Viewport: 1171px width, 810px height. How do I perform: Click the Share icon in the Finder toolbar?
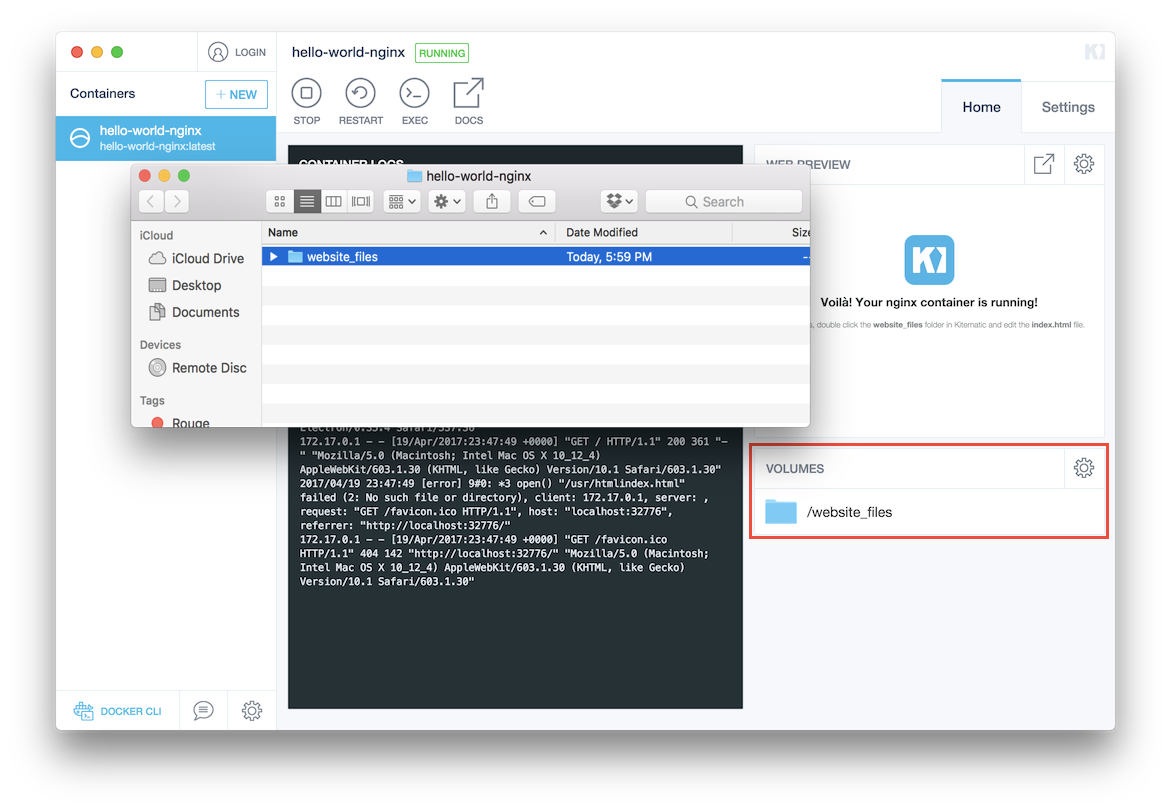tap(491, 201)
